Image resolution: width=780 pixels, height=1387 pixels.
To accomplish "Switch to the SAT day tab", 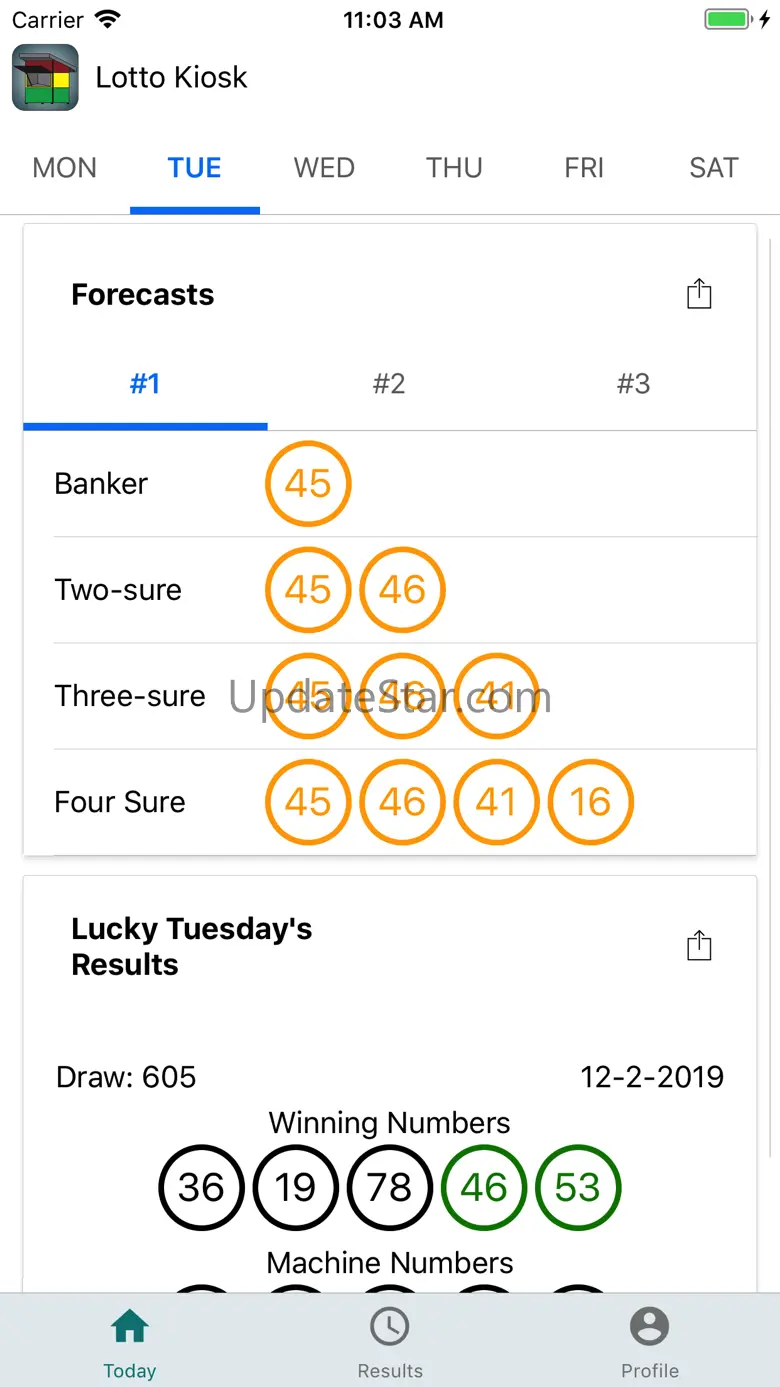I will [714, 168].
